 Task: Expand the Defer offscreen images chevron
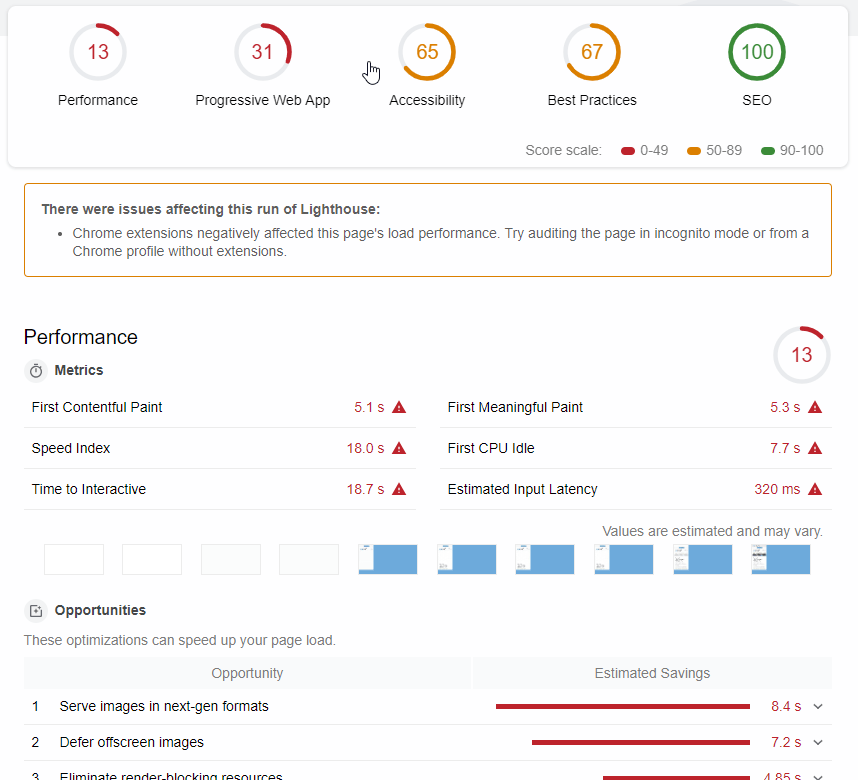coord(818,743)
